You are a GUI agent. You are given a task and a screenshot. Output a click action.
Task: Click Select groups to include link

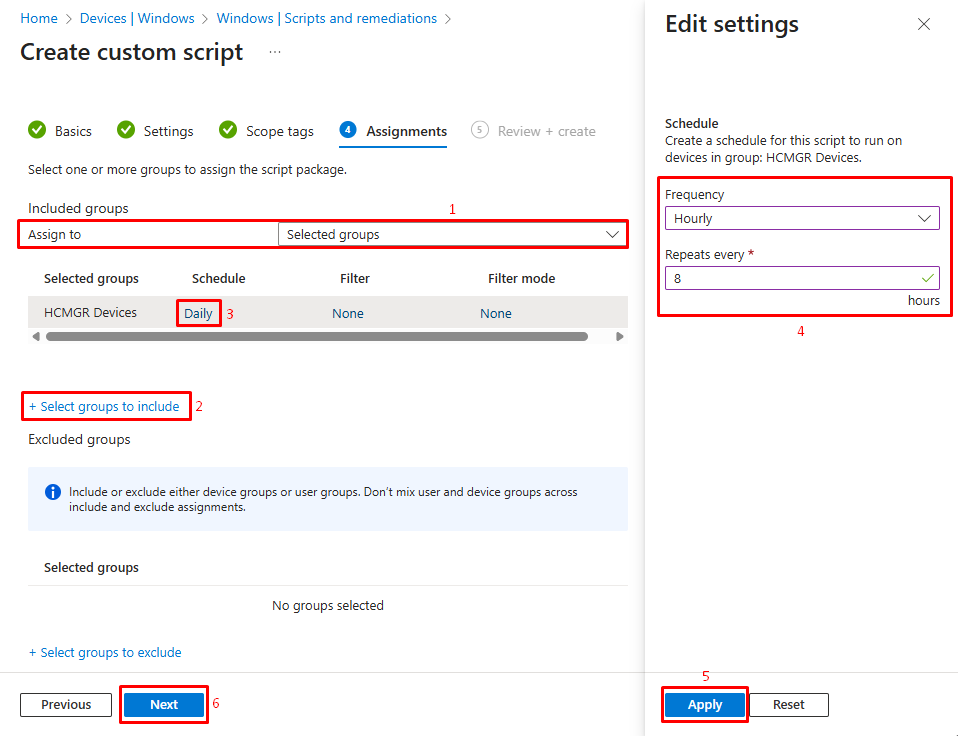[x=104, y=406]
